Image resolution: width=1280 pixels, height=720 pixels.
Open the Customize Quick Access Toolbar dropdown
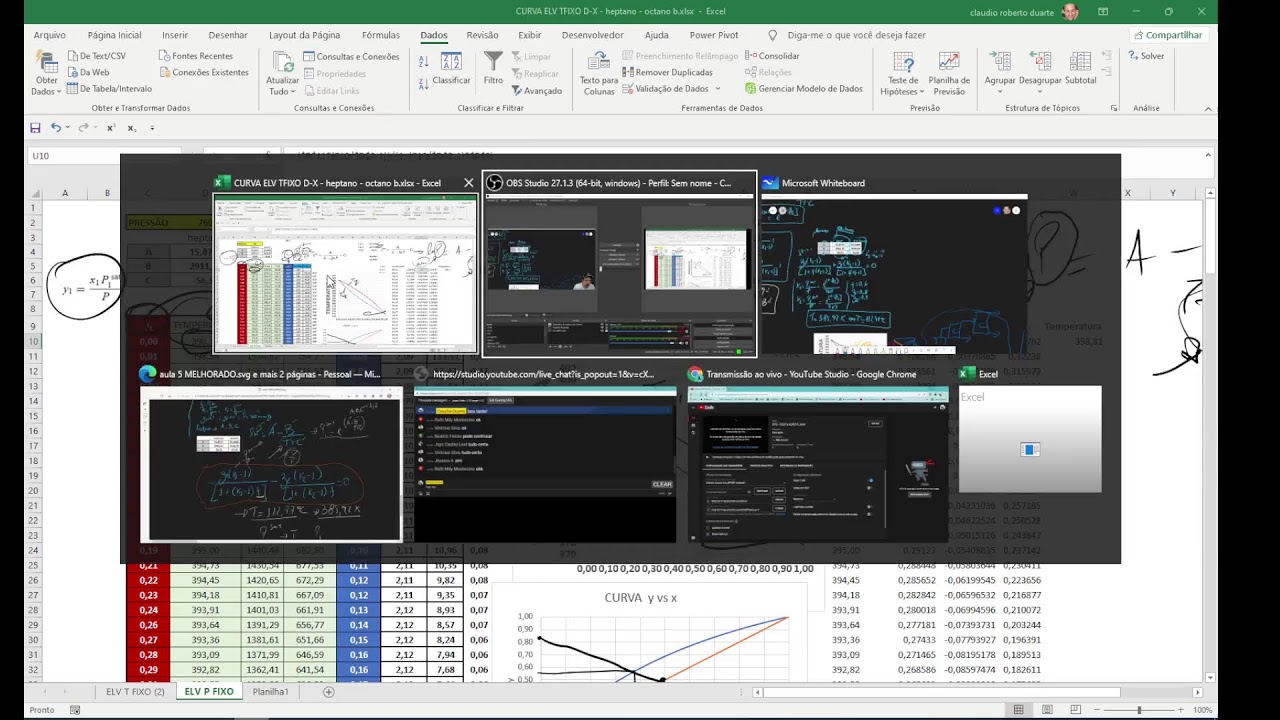(x=153, y=128)
